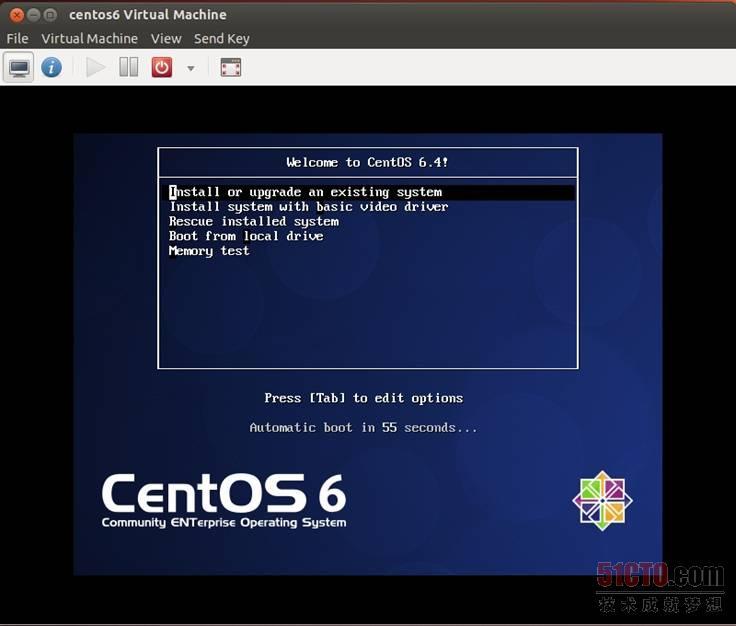736x626 pixels.
Task: Close the centos6 Virtual Machine window
Action: (x=17, y=15)
